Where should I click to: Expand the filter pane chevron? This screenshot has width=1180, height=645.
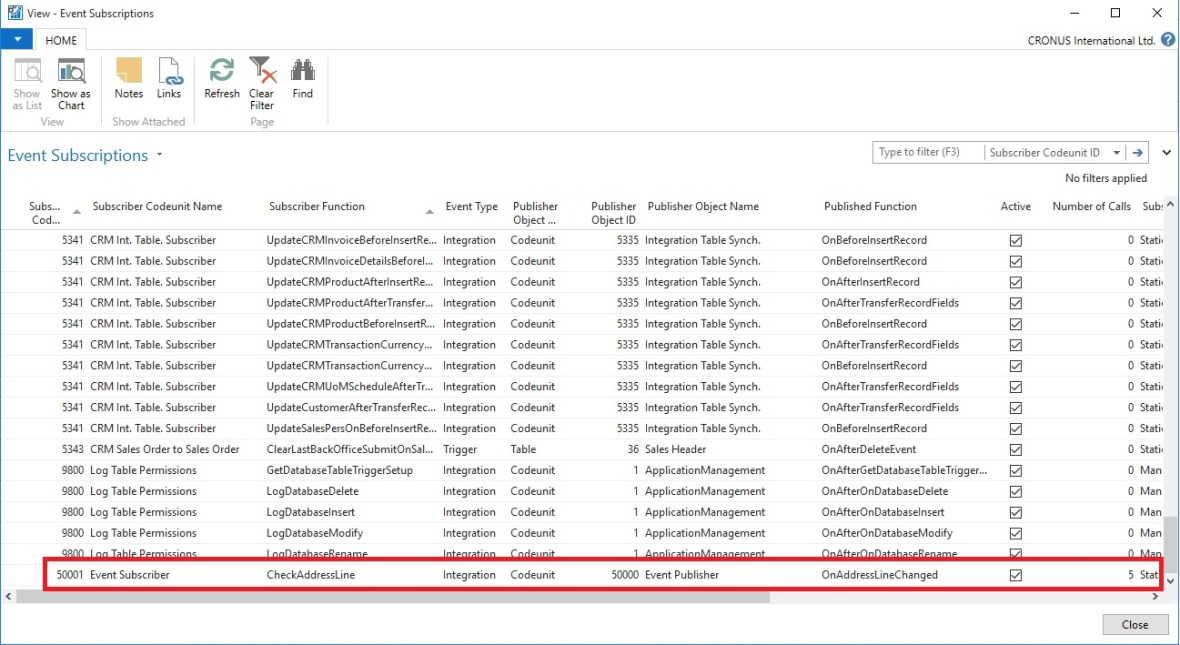[1166, 153]
